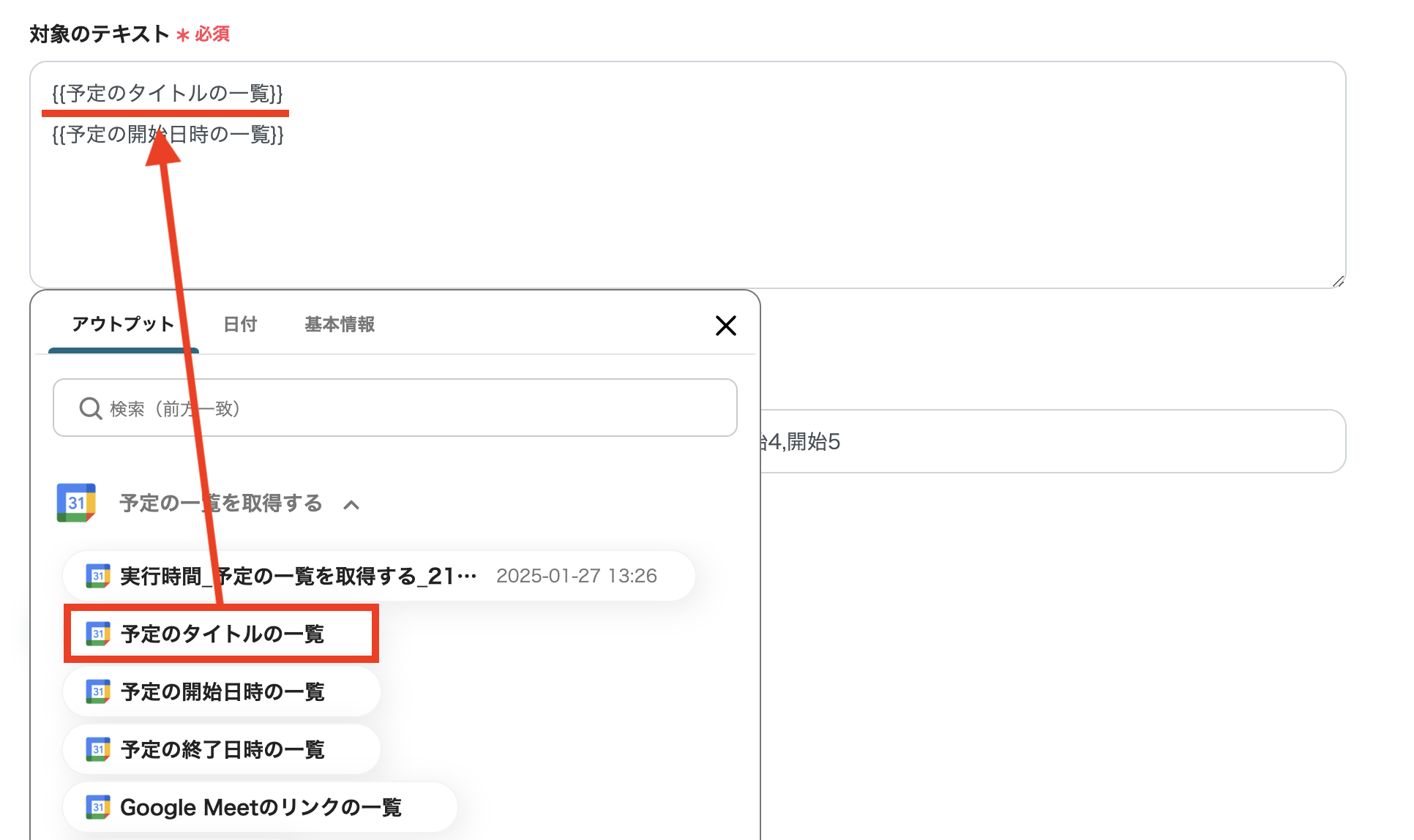
Task: Click the resize handle of the text area
Action: point(1337,280)
